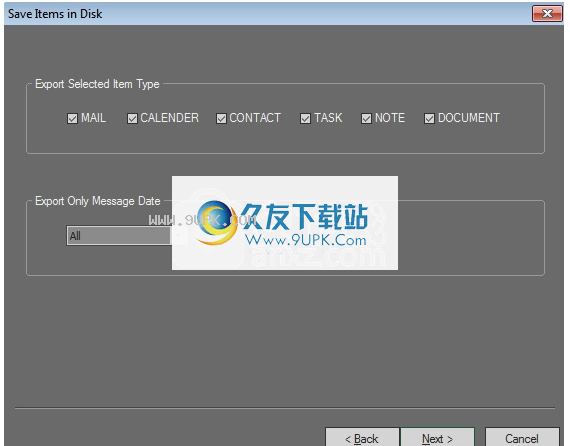Proceed with the Next button
The image size is (570, 446).
point(437,437)
